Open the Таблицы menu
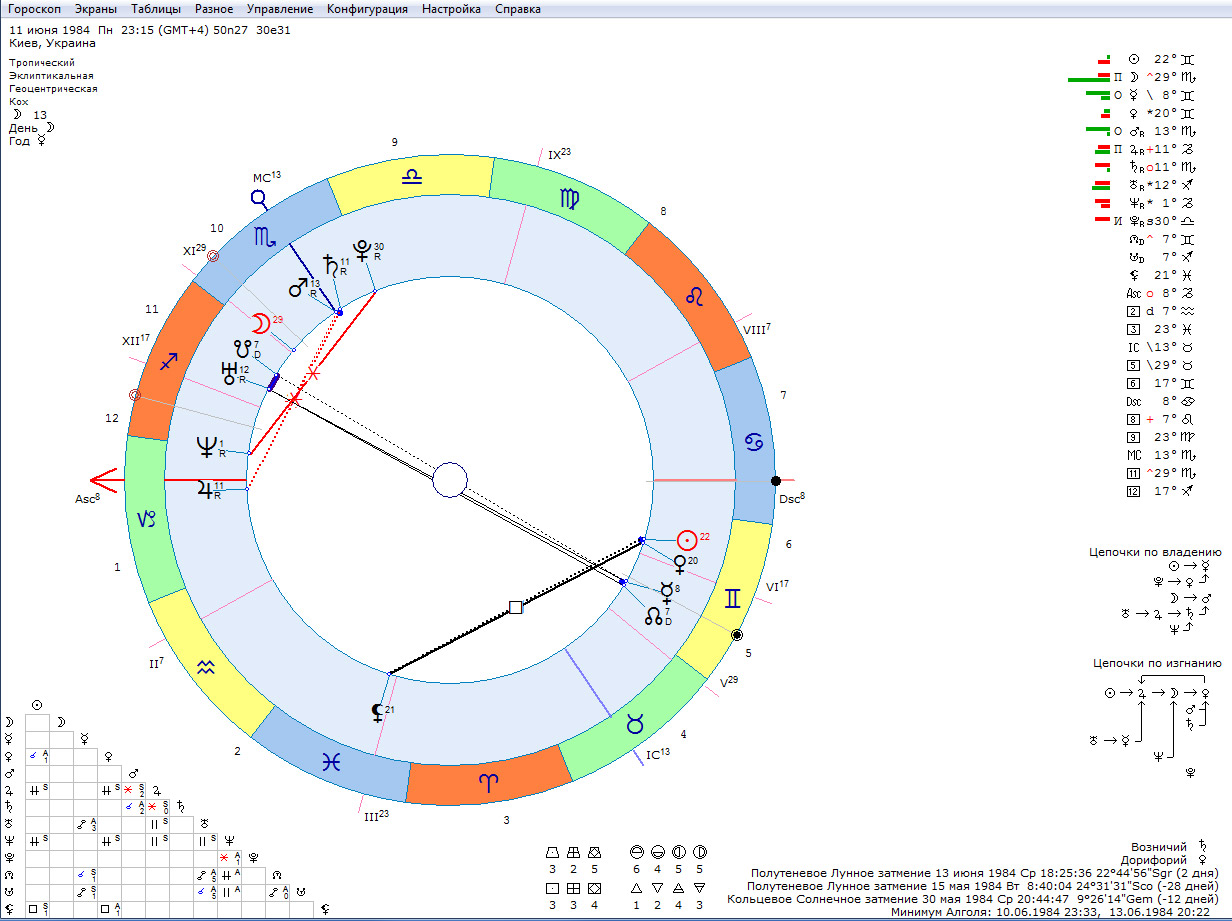Viewport: 1232px width, 921px height. 155,9
